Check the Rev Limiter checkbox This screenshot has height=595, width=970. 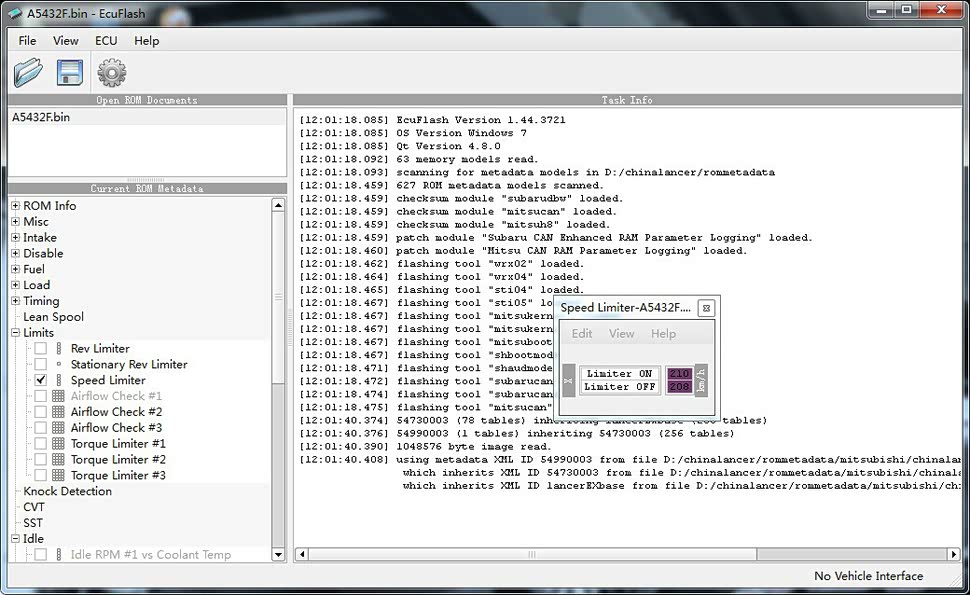pyautogui.click(x=41, y=349)
